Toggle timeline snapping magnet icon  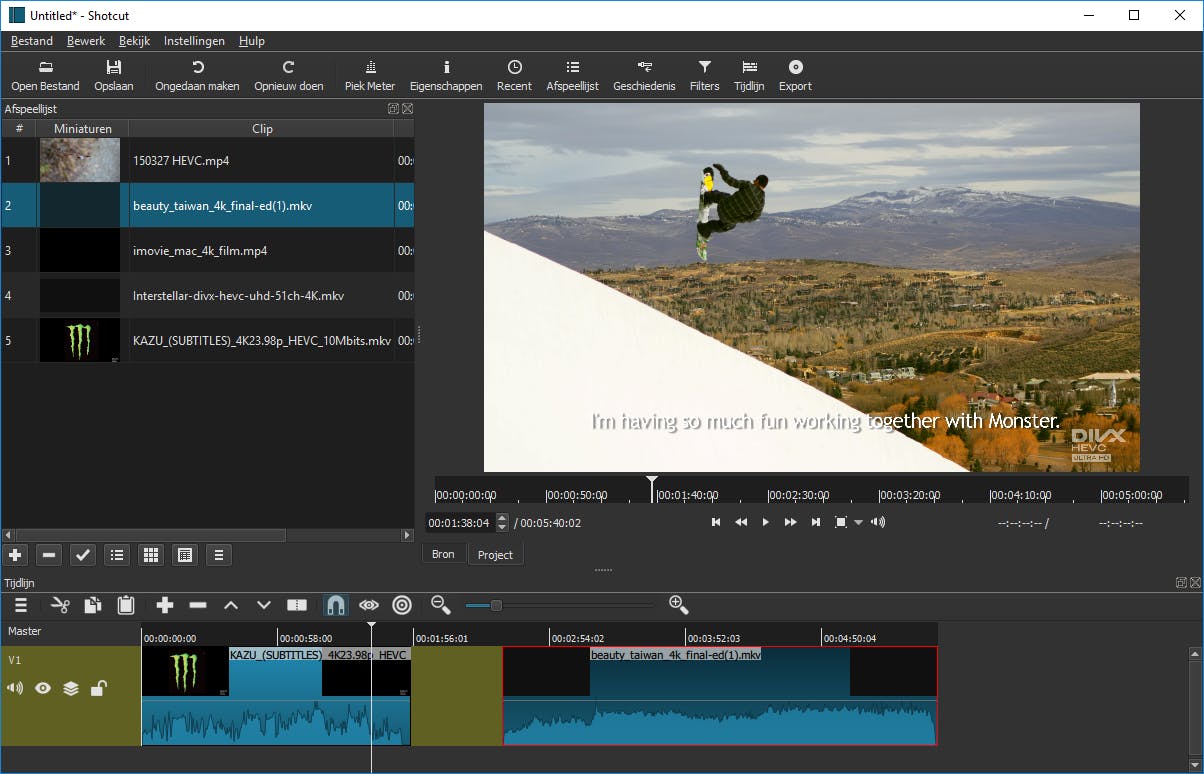(x=336, y=605)
